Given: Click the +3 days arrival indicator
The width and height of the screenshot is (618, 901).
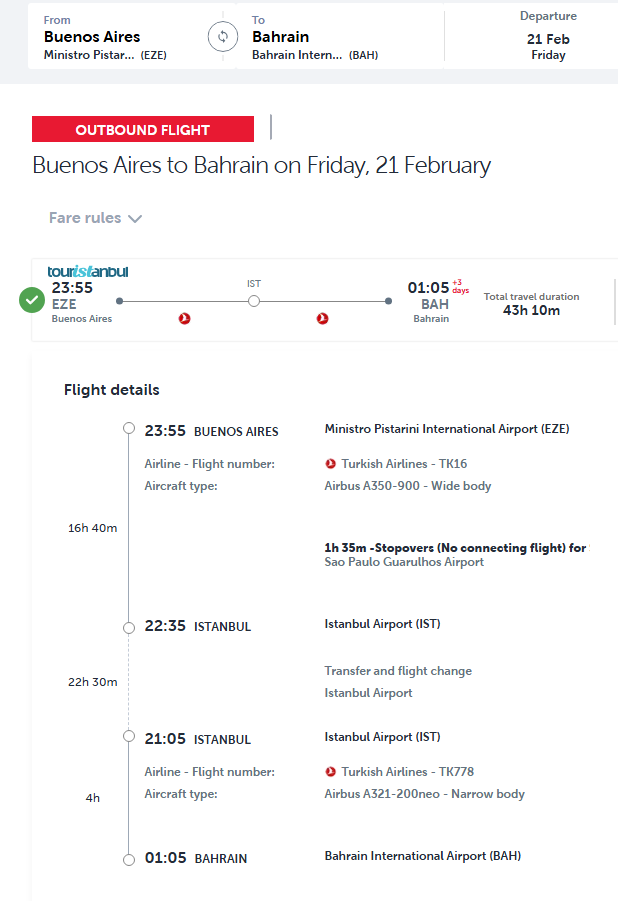Looking at the screenshot, I should (x=460, y=286).
